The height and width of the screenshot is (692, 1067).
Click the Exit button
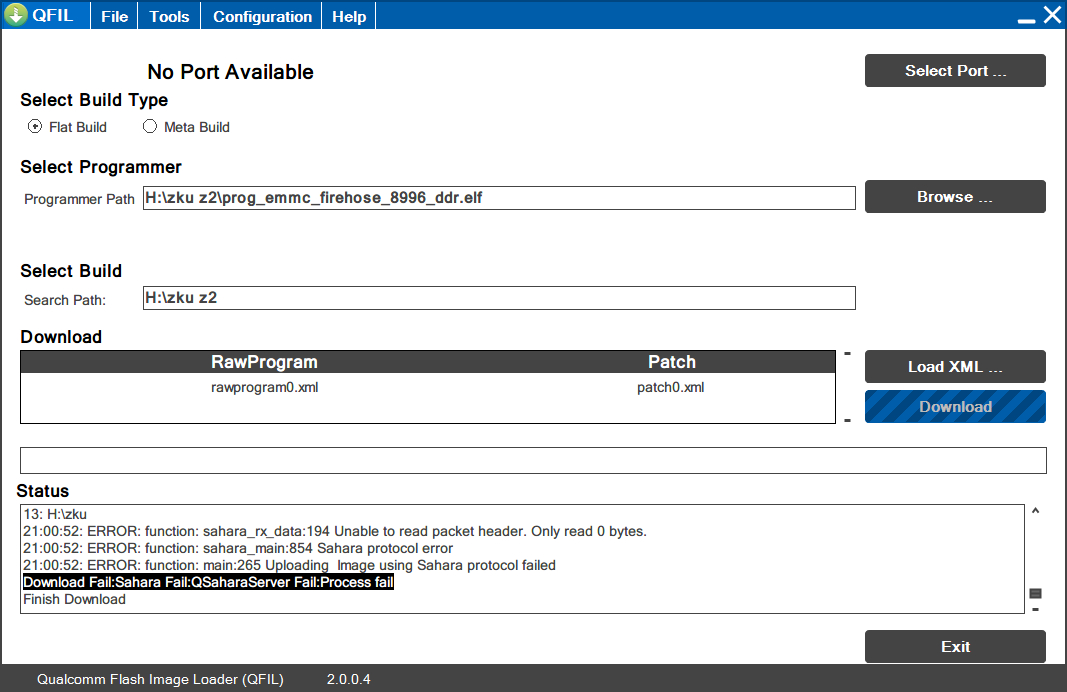pyautogui.click(x=955, y=646)
